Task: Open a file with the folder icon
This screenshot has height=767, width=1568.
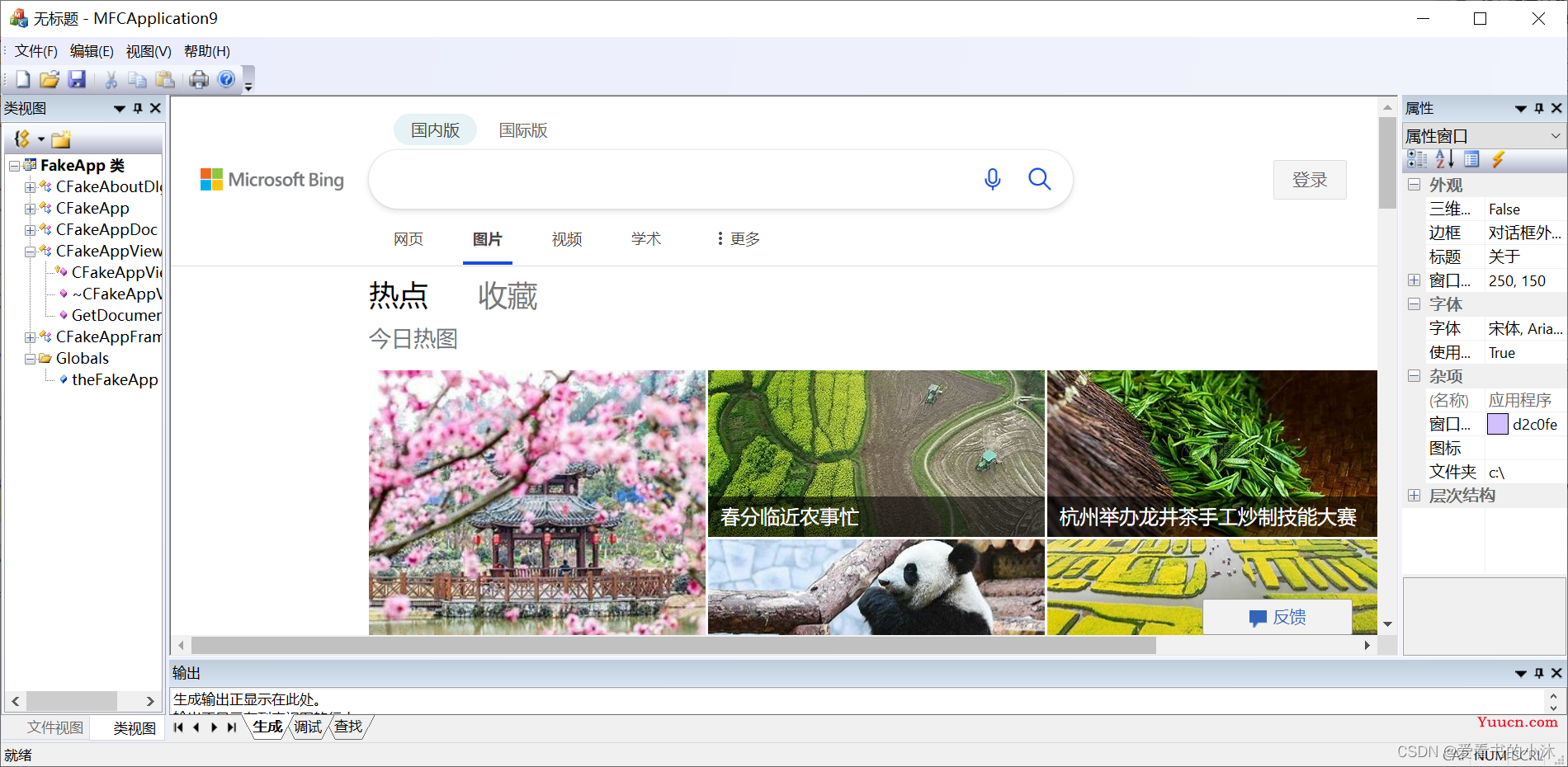Action: pyautogui.click(x=50, y=79)
